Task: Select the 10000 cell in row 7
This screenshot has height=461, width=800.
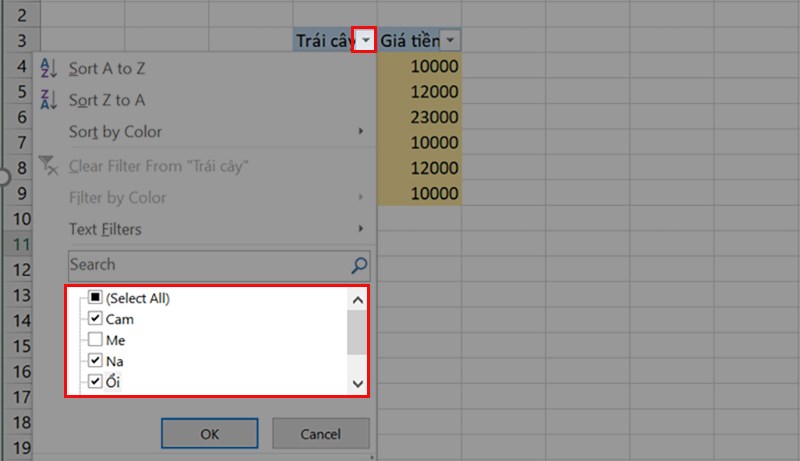Action: [x=419, y=142]
